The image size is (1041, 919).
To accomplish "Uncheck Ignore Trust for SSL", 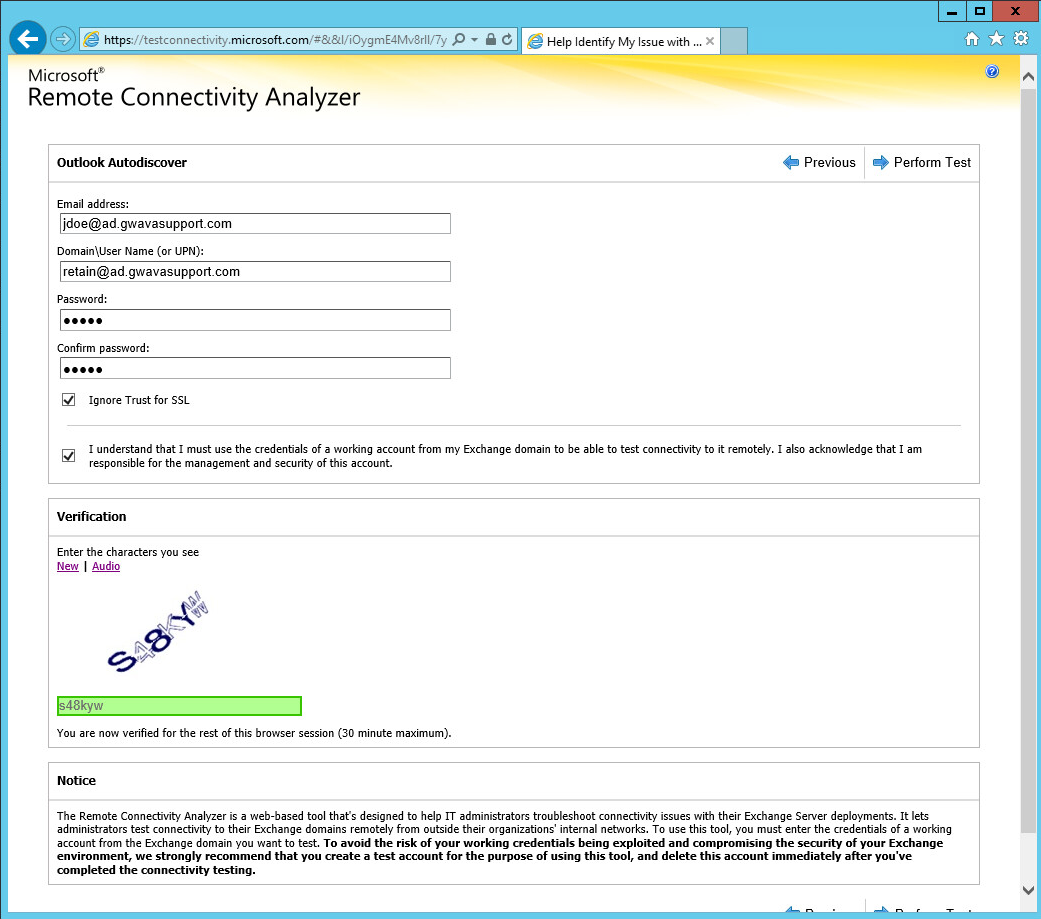I will 68,399.
